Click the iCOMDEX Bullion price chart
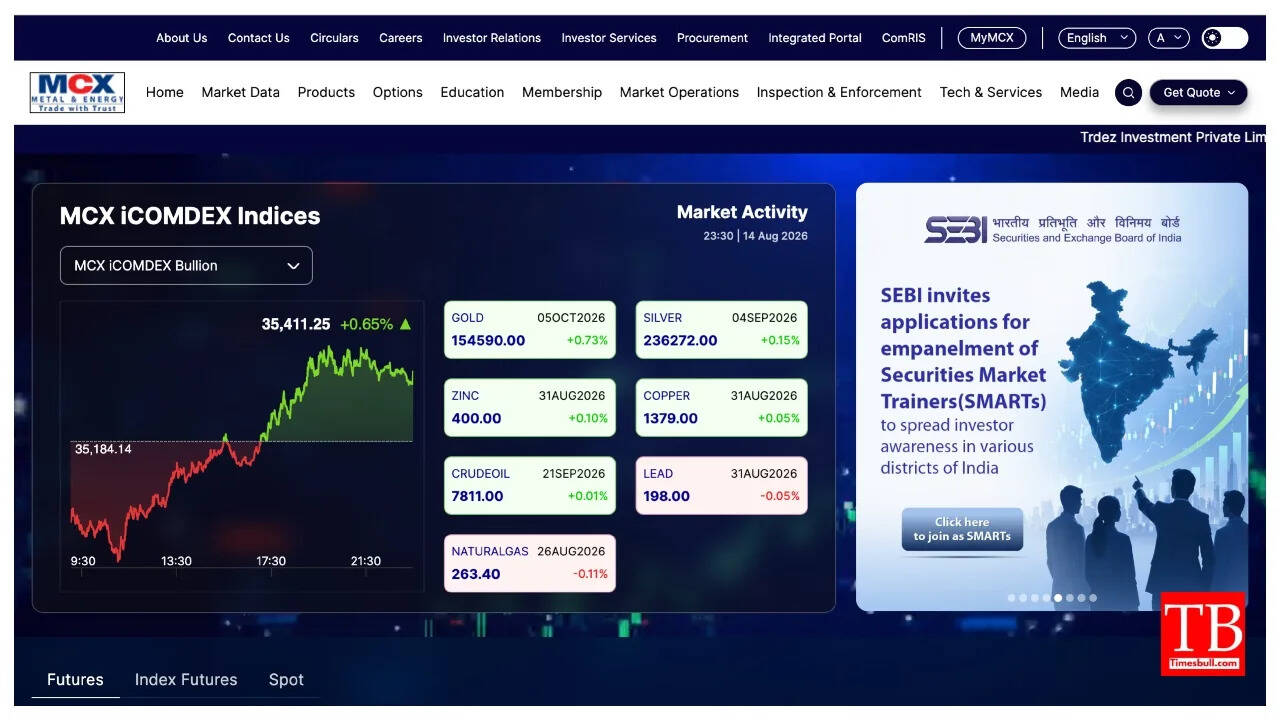The height and width of the screenshot is (720, 1280). [x=242, y=446]
